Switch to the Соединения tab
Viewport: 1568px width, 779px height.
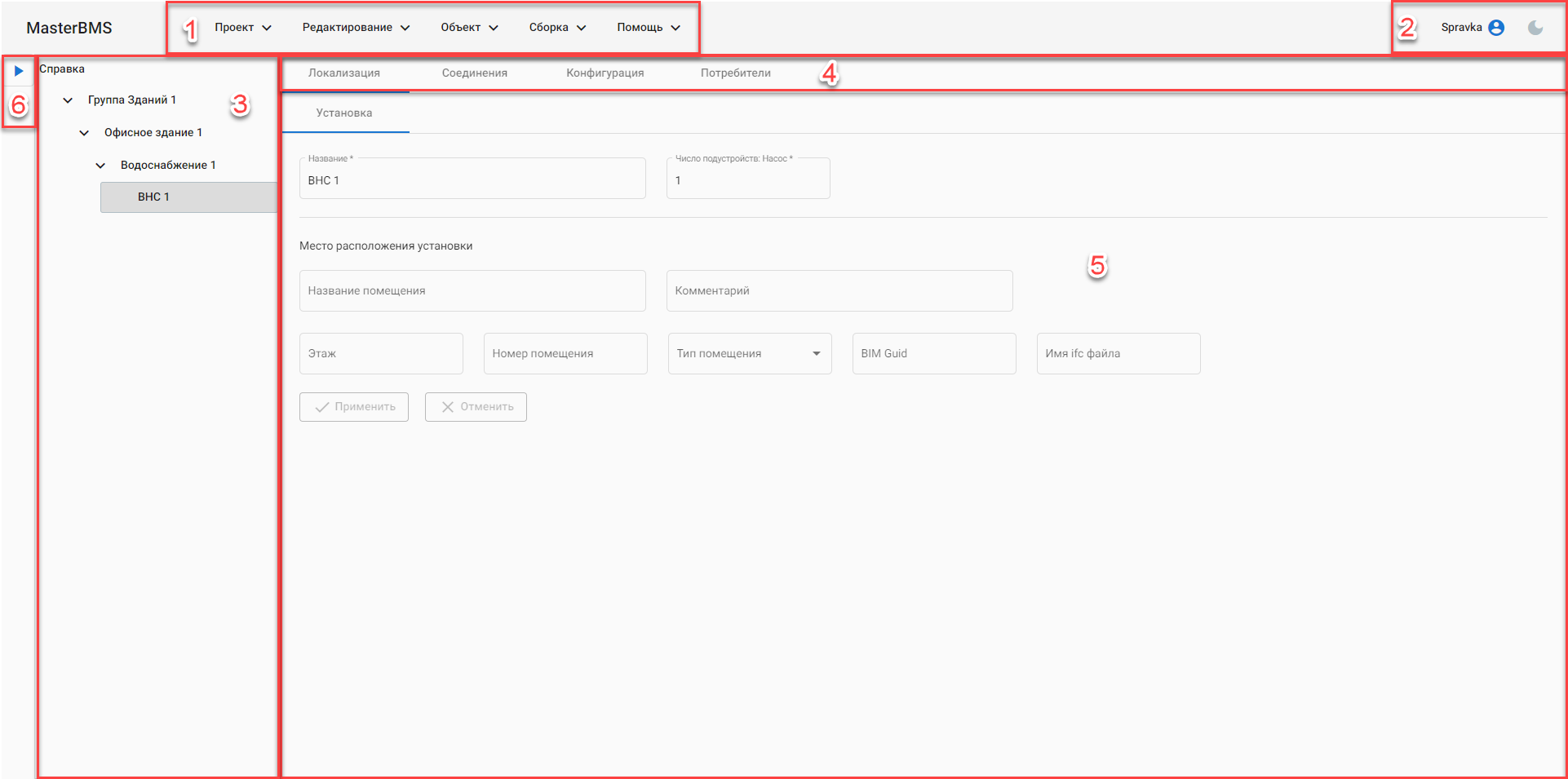point(474,73)
